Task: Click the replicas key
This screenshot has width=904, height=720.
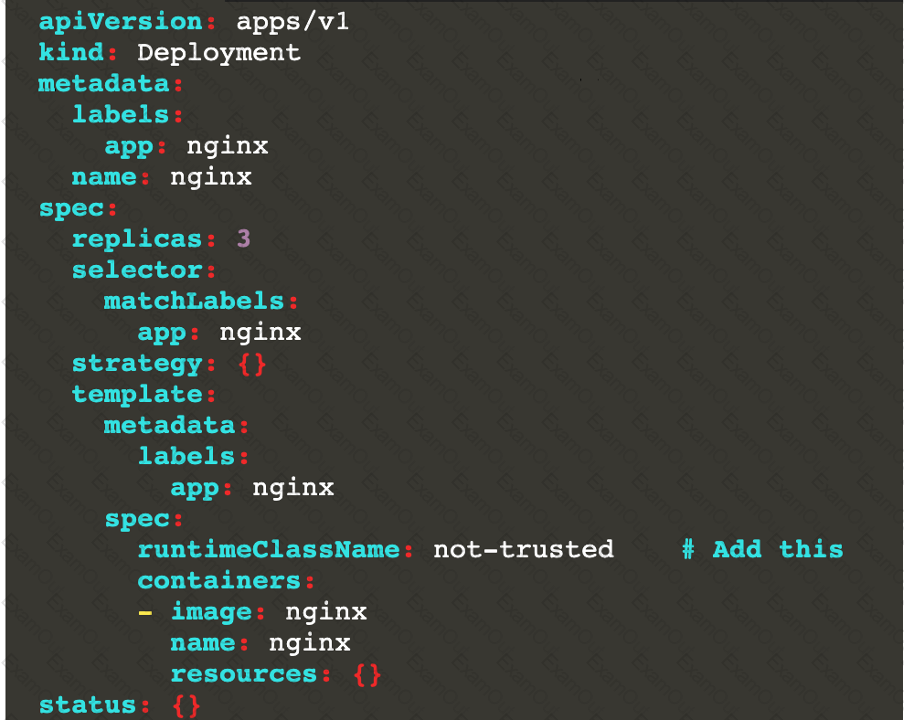Action: [137, 239]
